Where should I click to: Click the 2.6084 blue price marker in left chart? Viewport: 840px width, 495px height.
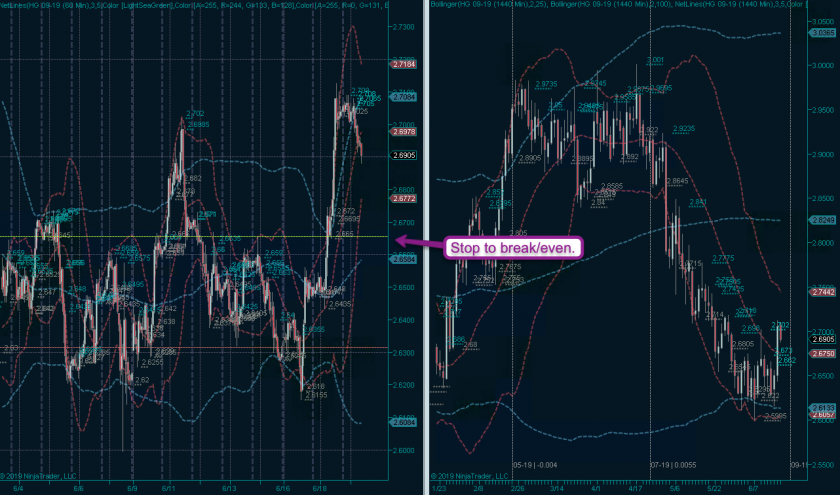404,423
